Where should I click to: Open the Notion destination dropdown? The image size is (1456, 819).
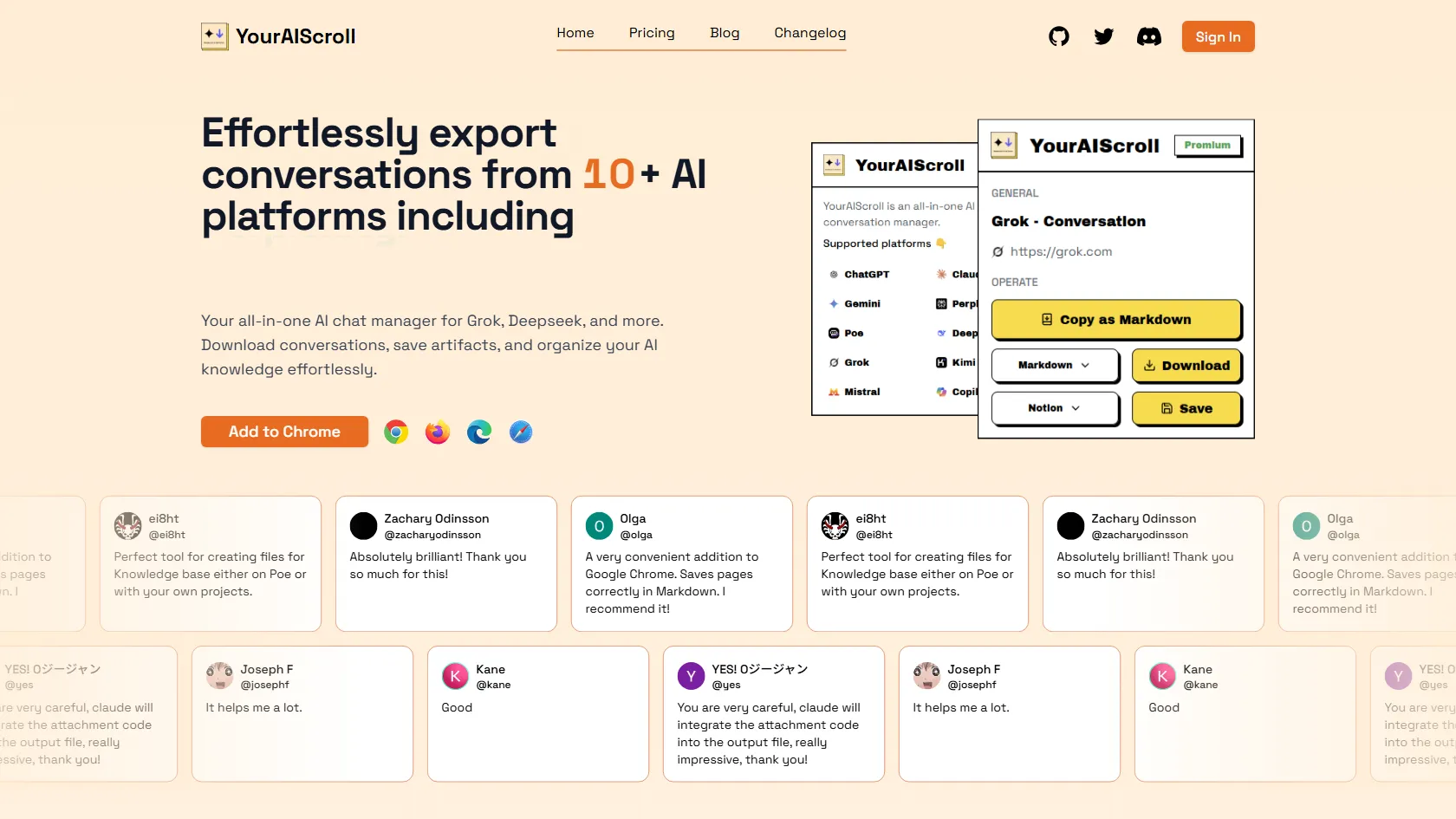tap(1055, 407)
